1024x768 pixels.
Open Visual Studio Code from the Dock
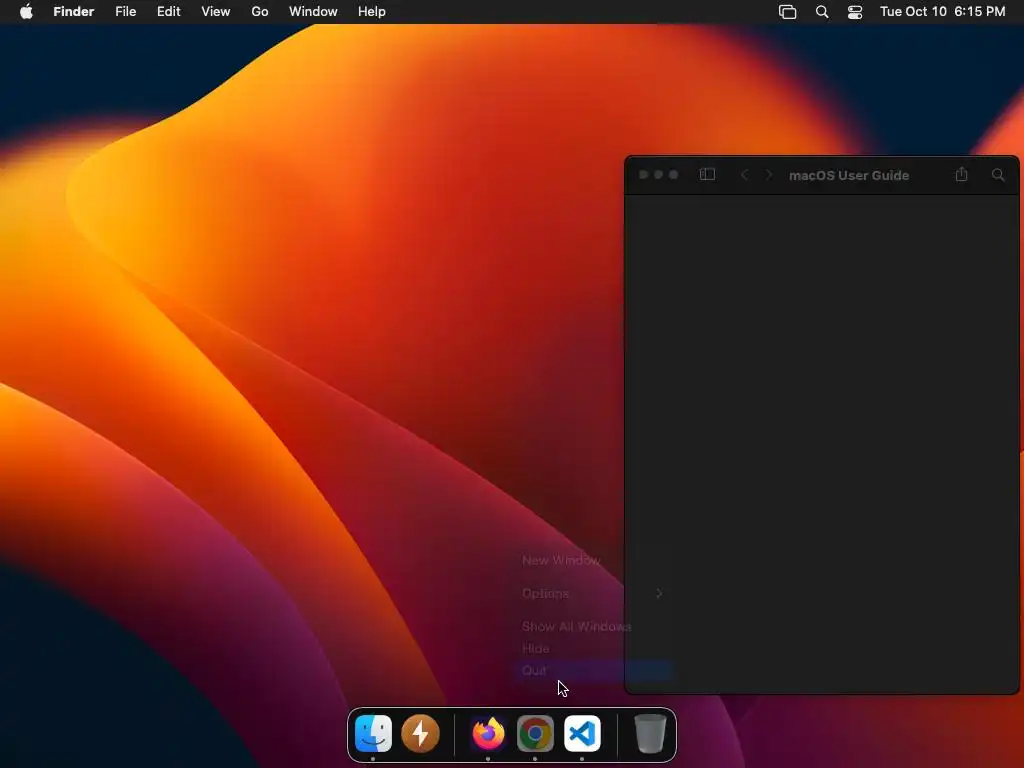582,733
